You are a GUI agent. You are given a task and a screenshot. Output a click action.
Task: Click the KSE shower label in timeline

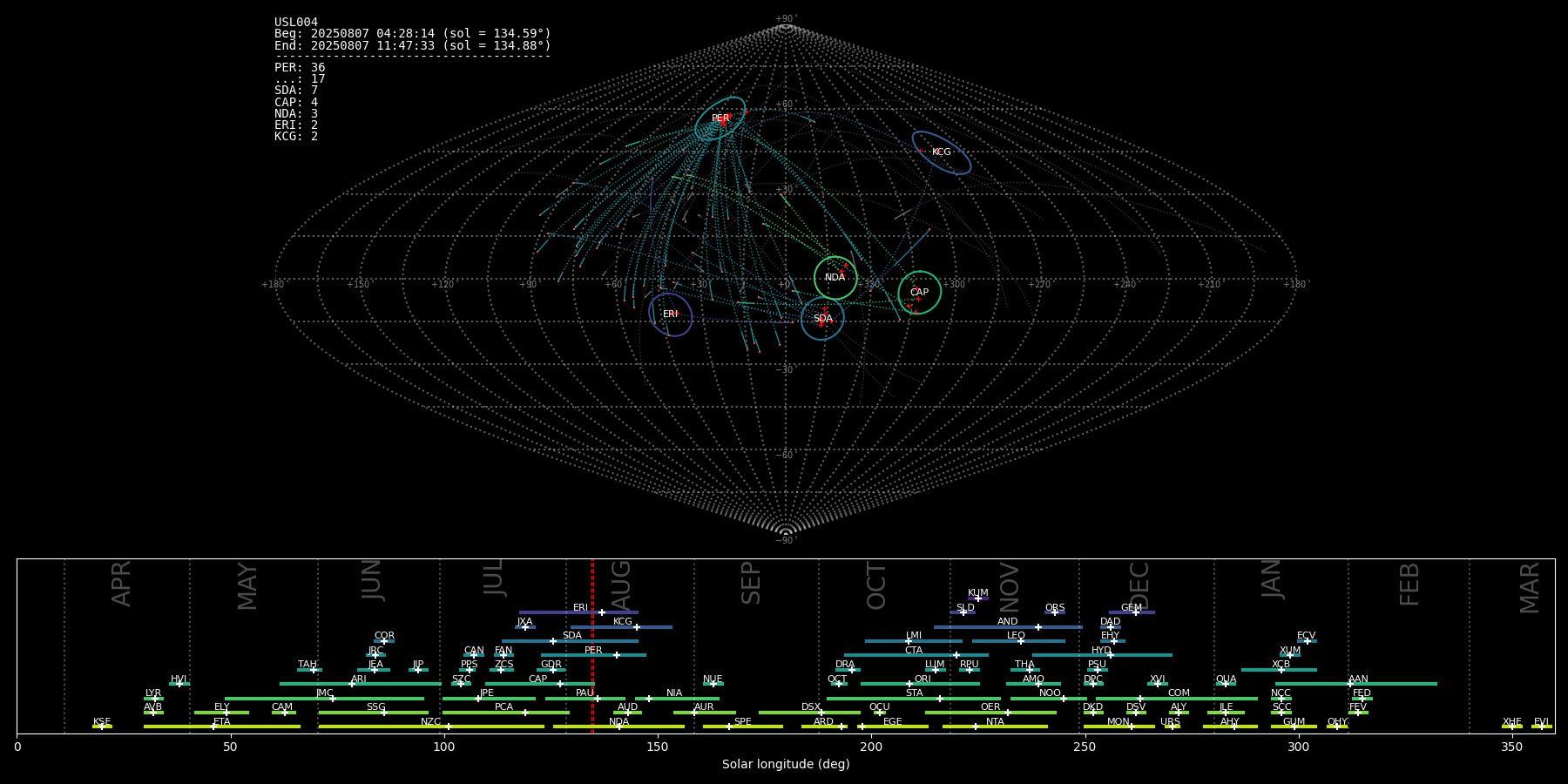[102, 722]
